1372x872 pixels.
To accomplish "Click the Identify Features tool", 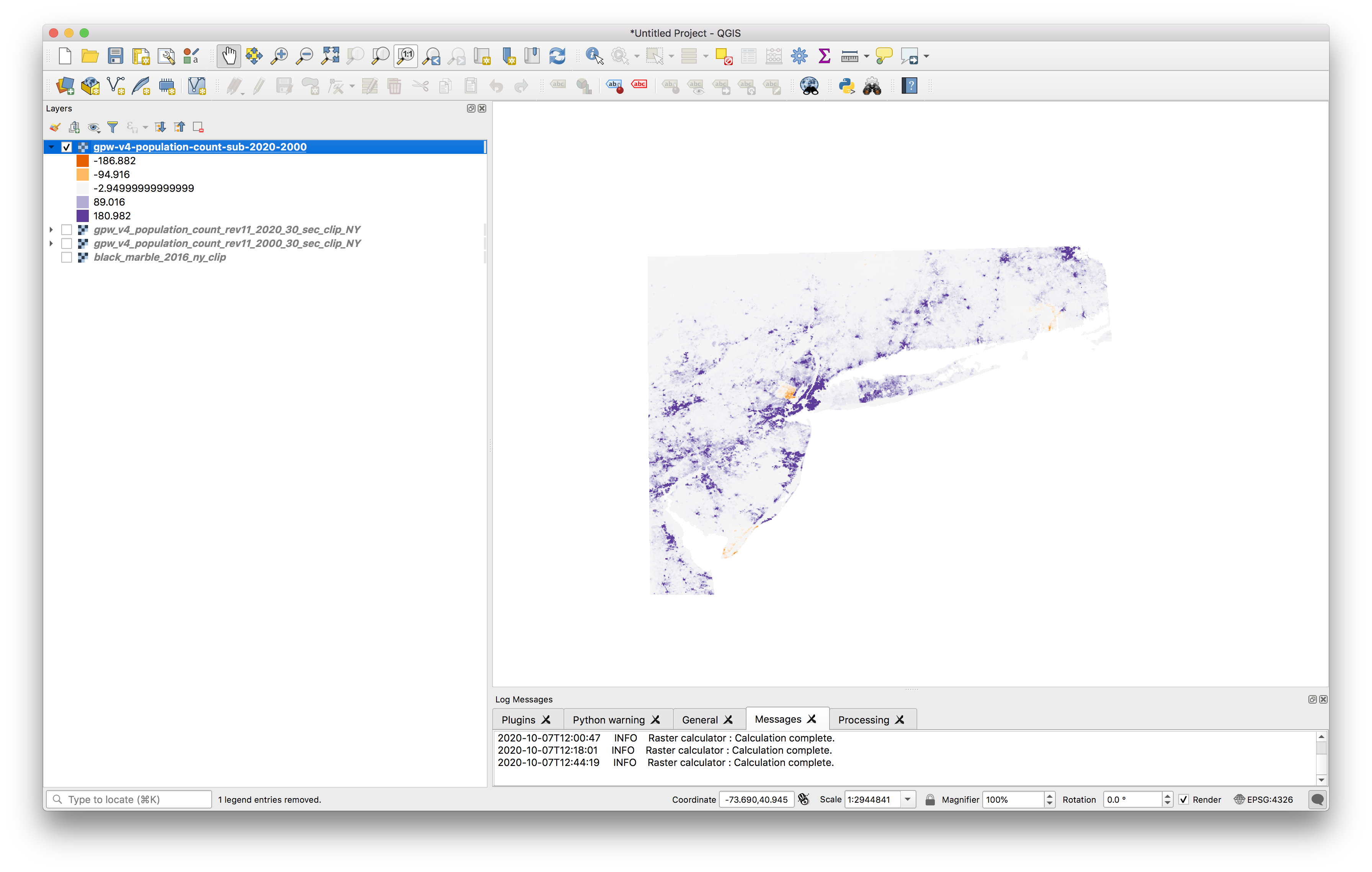I will [x=594, y=56].
